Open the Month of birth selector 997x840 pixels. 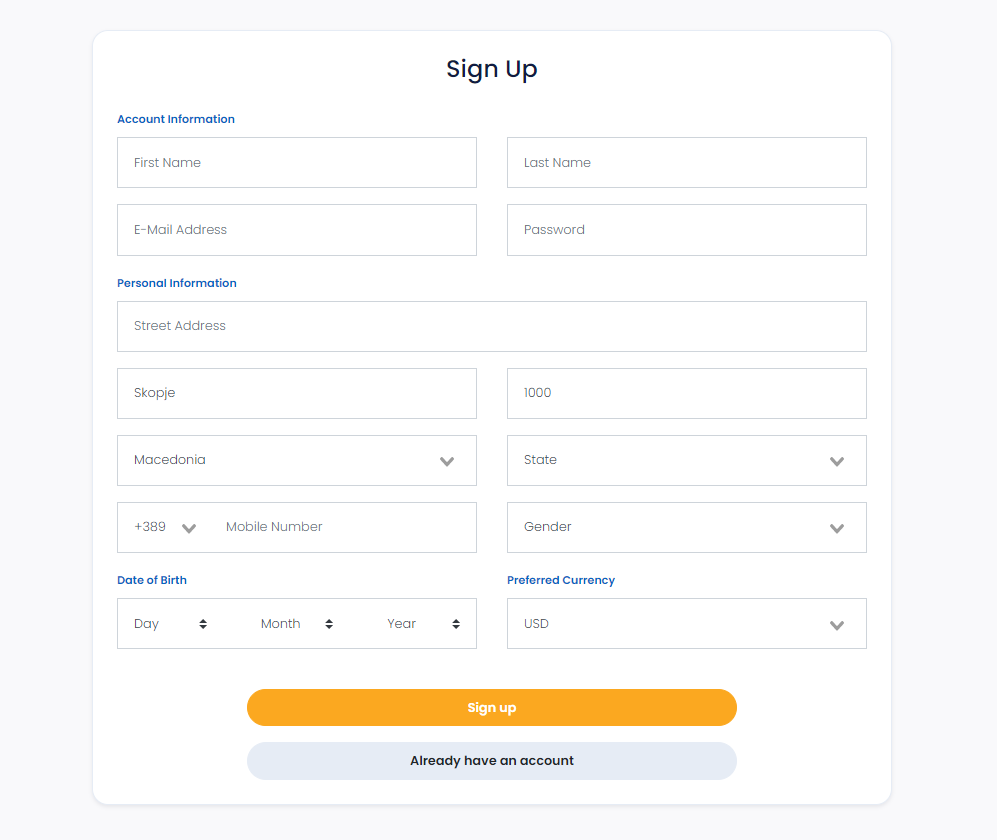(x=297, y=624)
